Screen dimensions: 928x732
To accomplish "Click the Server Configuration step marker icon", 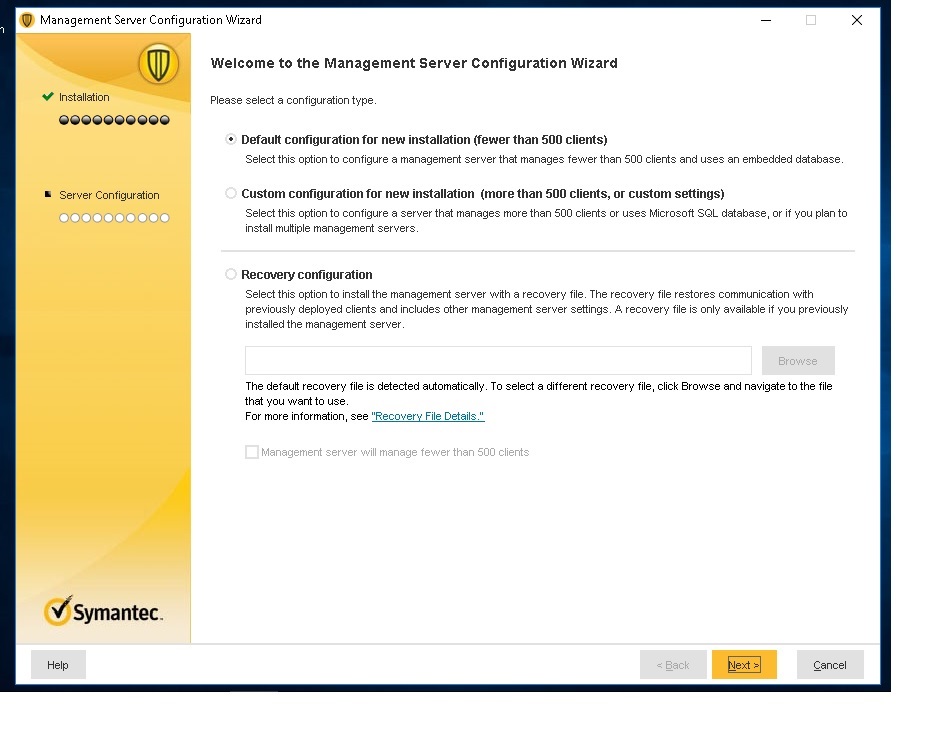I will coord(48,194).
